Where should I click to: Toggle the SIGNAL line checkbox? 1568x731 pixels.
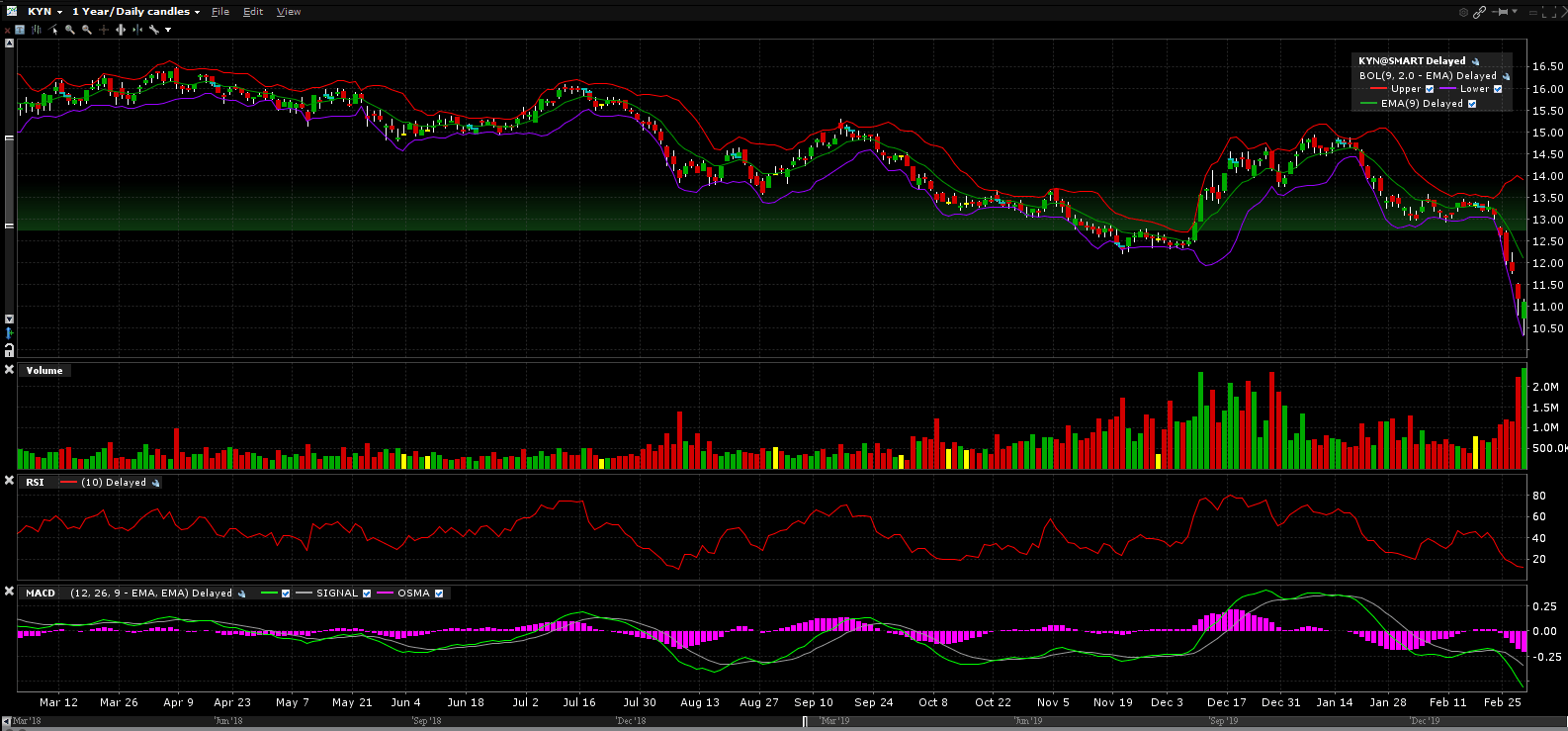tap(367, 594)
